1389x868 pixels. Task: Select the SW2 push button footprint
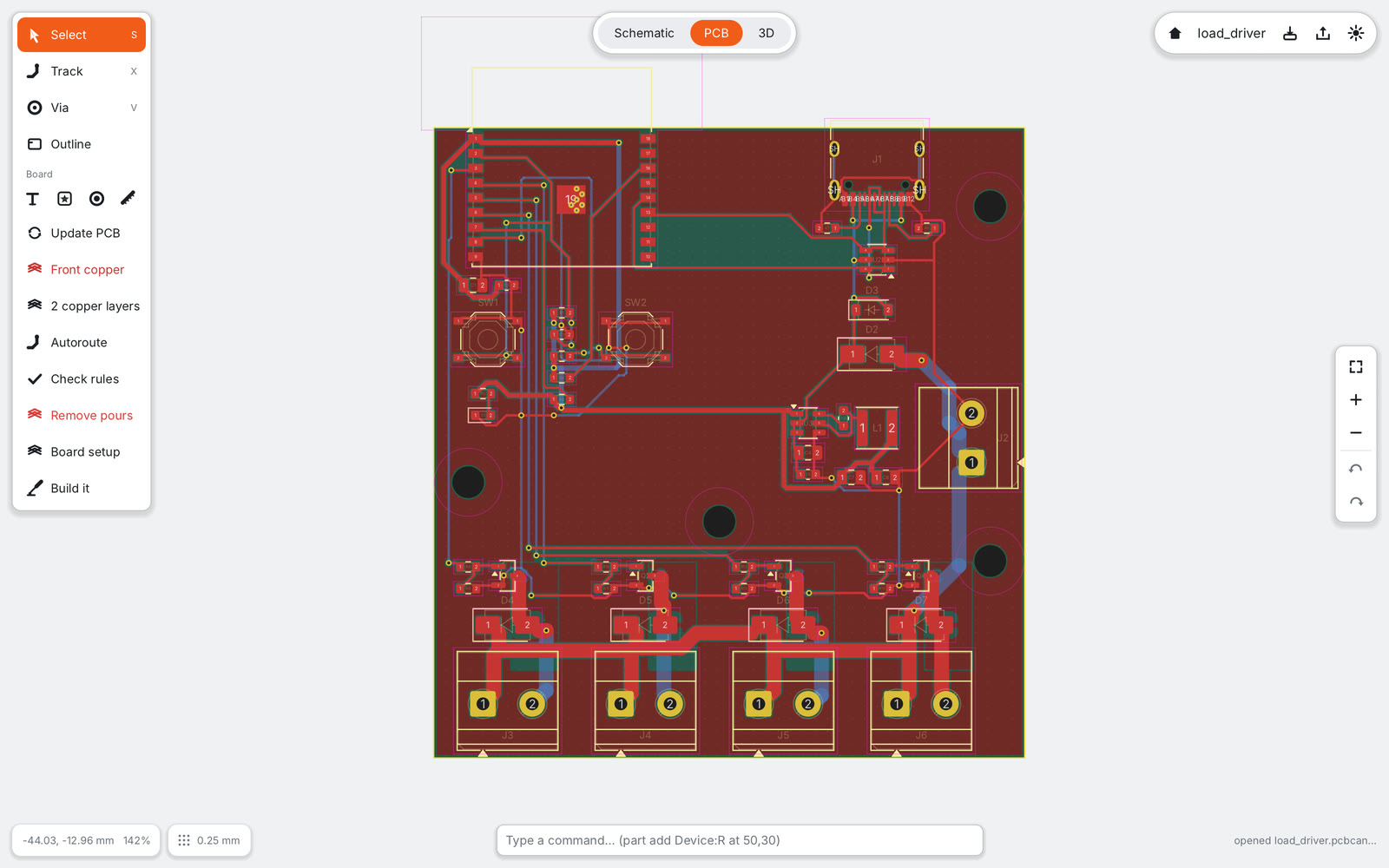pos(635,339)
